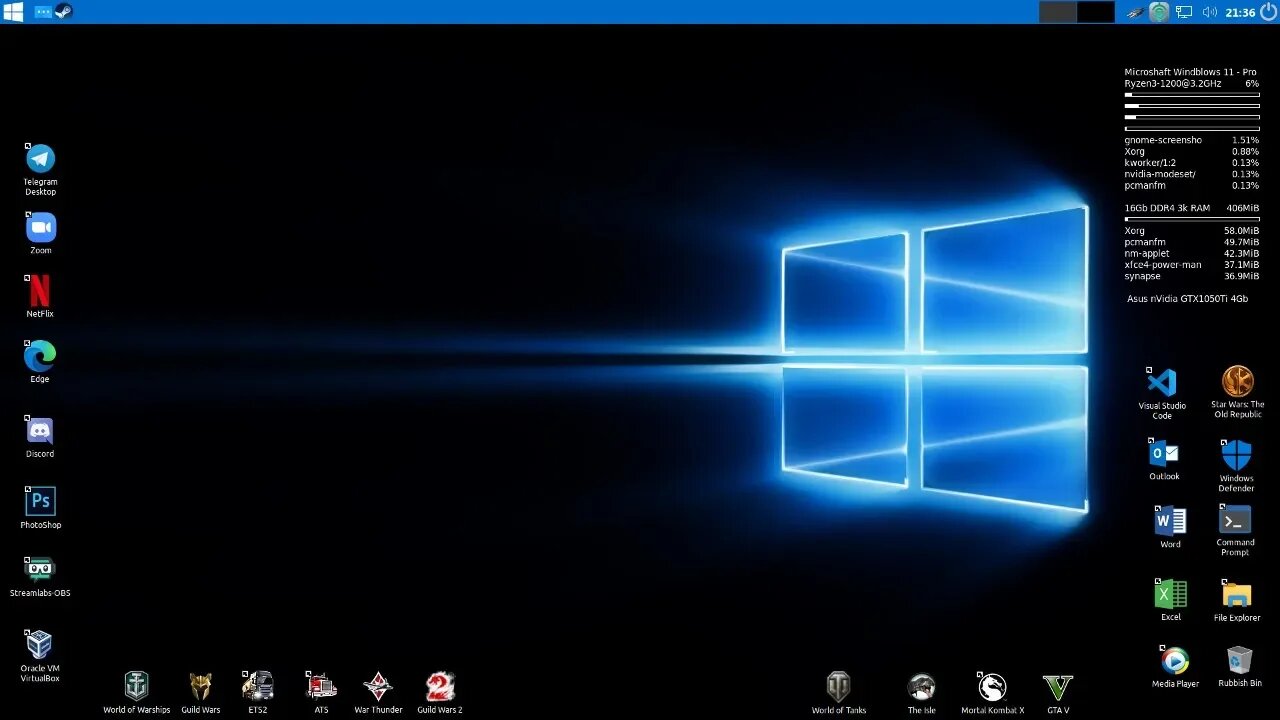The height and width of the screenshot is (720, 1280).
Task: Switch to the second black workspace
Action: pyautogui.click(x=1096, y=12)
